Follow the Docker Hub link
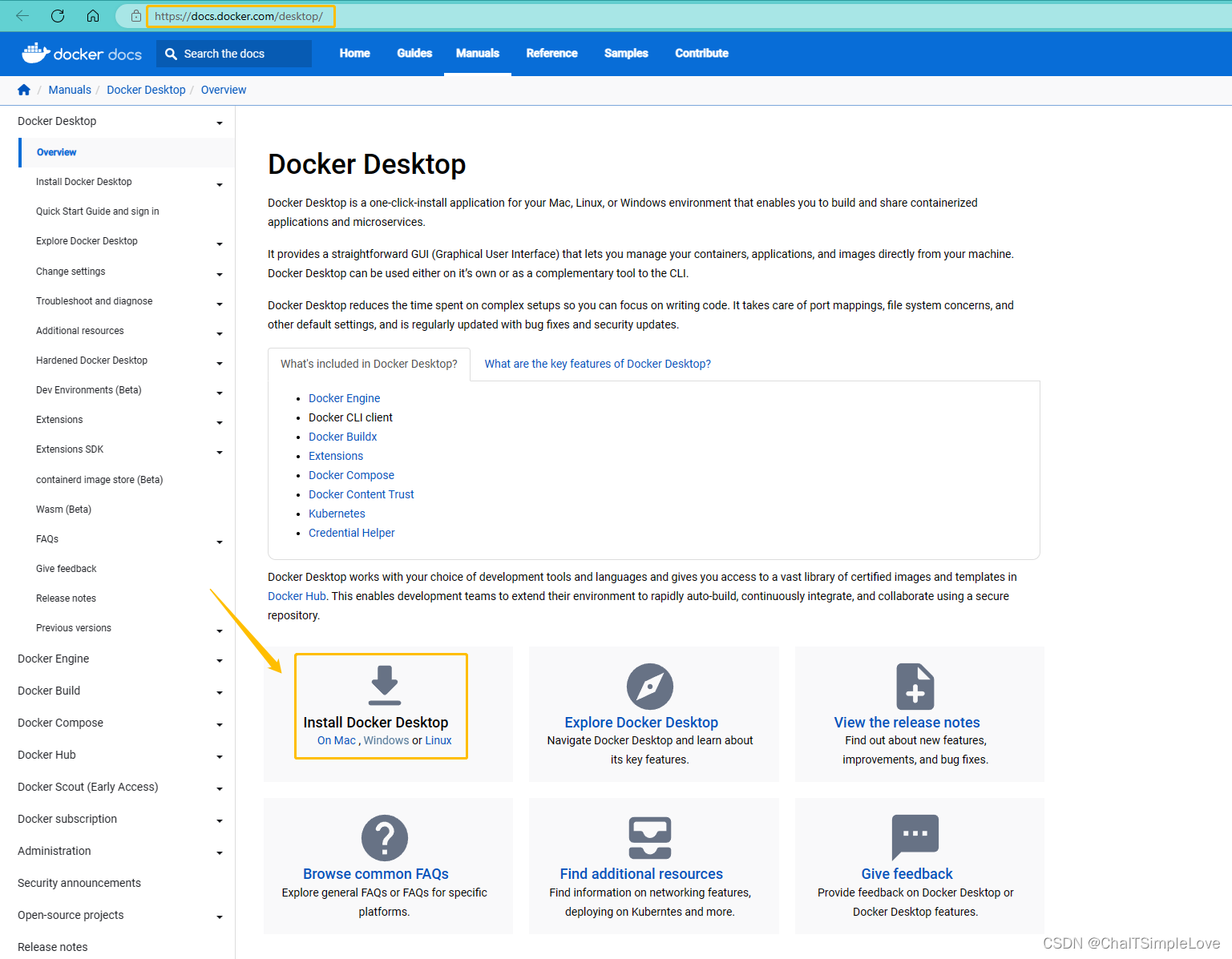Image resolution: width=1232 pixels, height=959 pixels. 297,595
